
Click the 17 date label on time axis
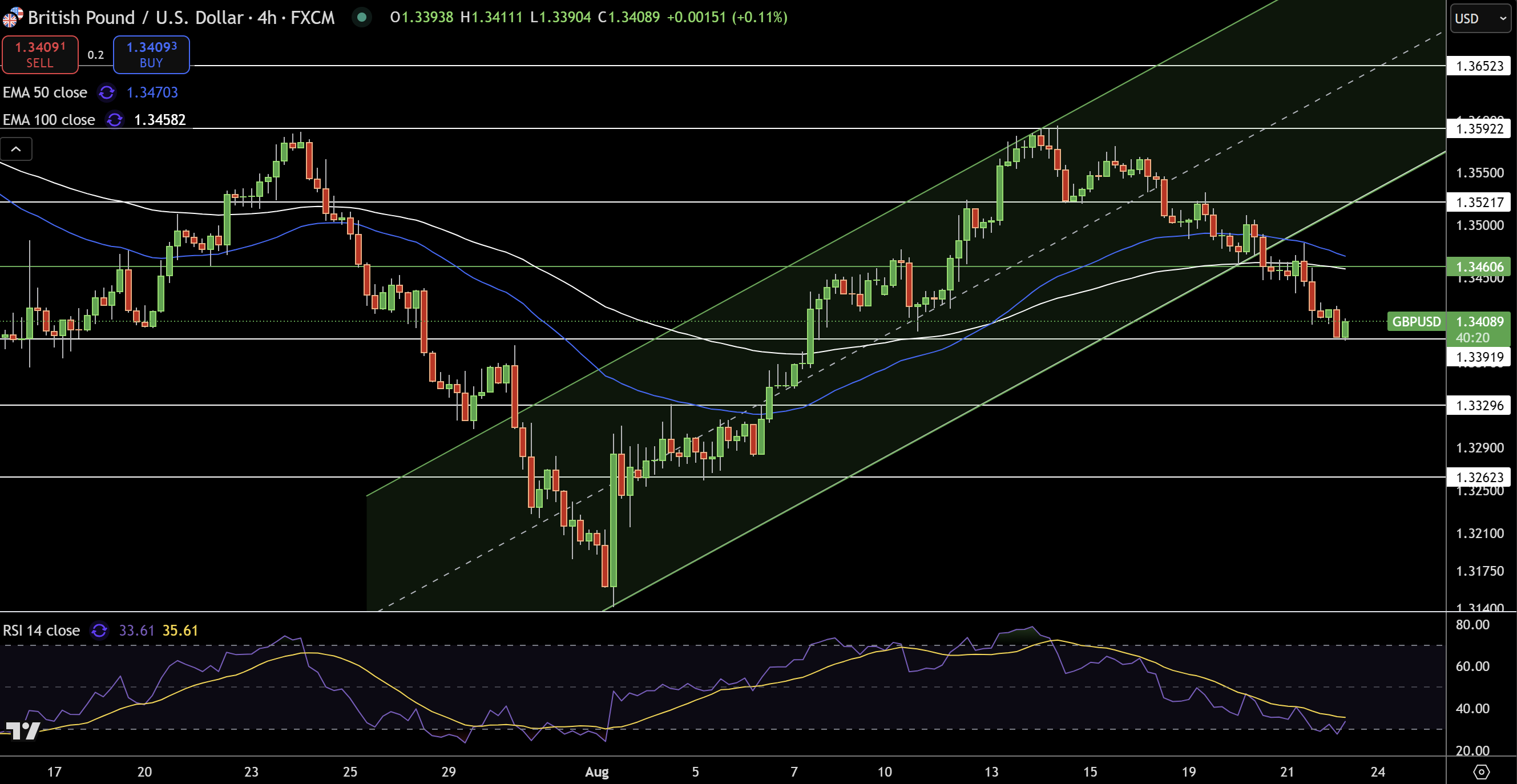pos(54,771)
